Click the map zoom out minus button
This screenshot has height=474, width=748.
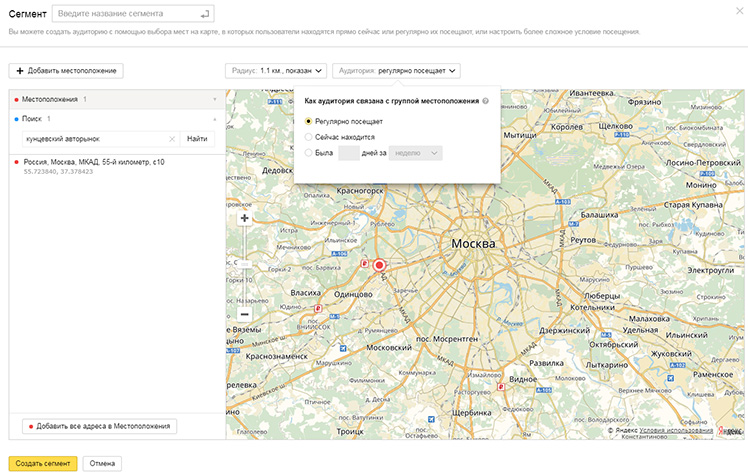tap(244, 314)
